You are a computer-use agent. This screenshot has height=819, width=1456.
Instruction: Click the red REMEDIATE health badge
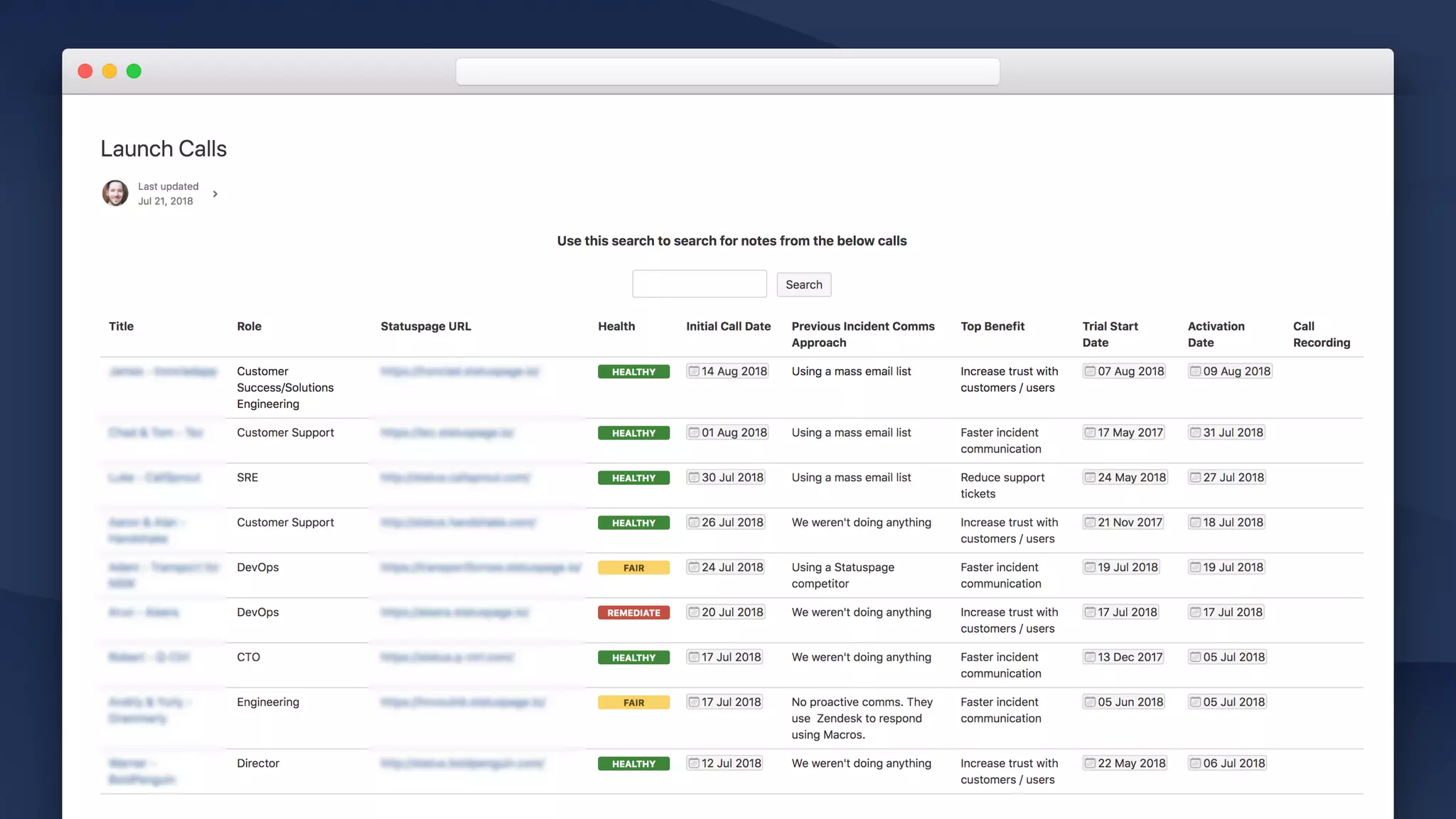pos(633,613)
